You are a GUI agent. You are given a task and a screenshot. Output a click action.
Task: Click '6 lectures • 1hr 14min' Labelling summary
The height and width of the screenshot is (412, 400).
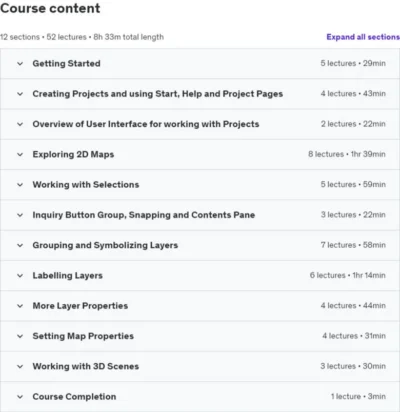click(347, 275)
